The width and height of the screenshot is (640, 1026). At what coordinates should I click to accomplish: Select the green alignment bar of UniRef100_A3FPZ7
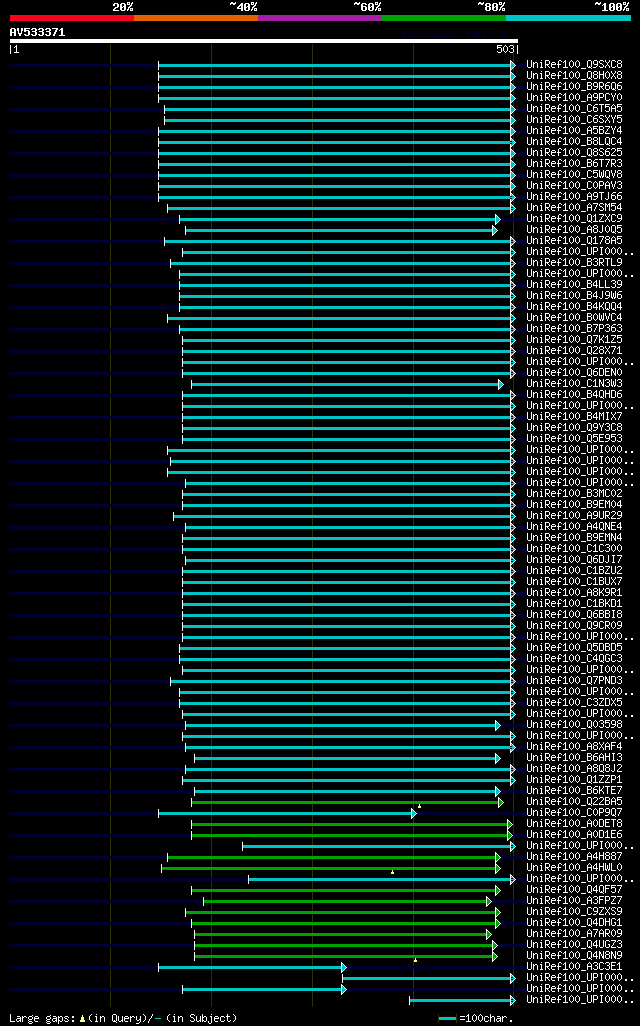point(347,902)
